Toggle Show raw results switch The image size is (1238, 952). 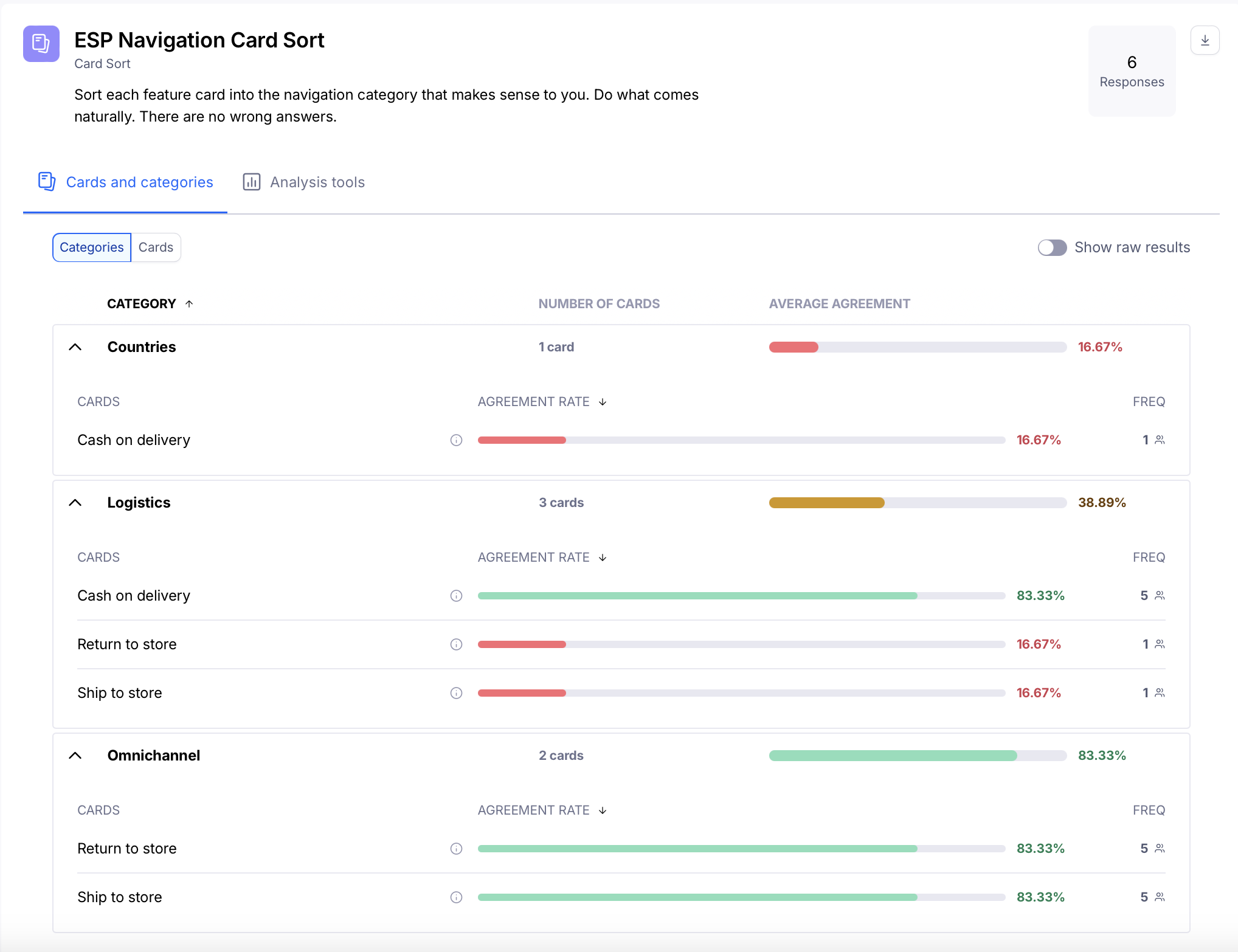pyautogui.click(x=1052, y=247)
